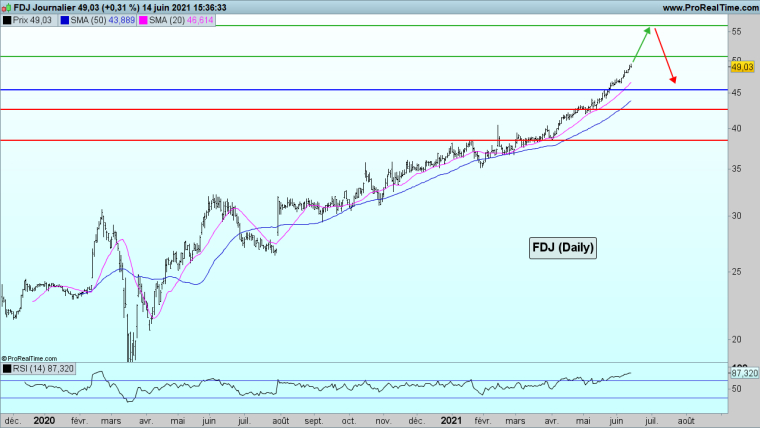Click the 20 price axis label
The image size is (760, 428).
(x=736, y=340)
